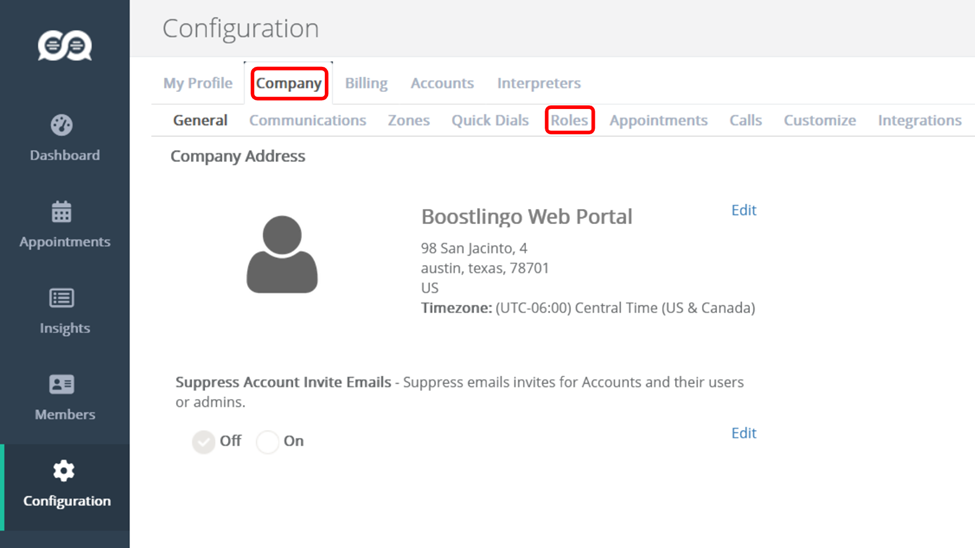The height and width of the screenshot is (548, 975).
Task: Open the Integrations sub-tab
Action: [920, 120]
